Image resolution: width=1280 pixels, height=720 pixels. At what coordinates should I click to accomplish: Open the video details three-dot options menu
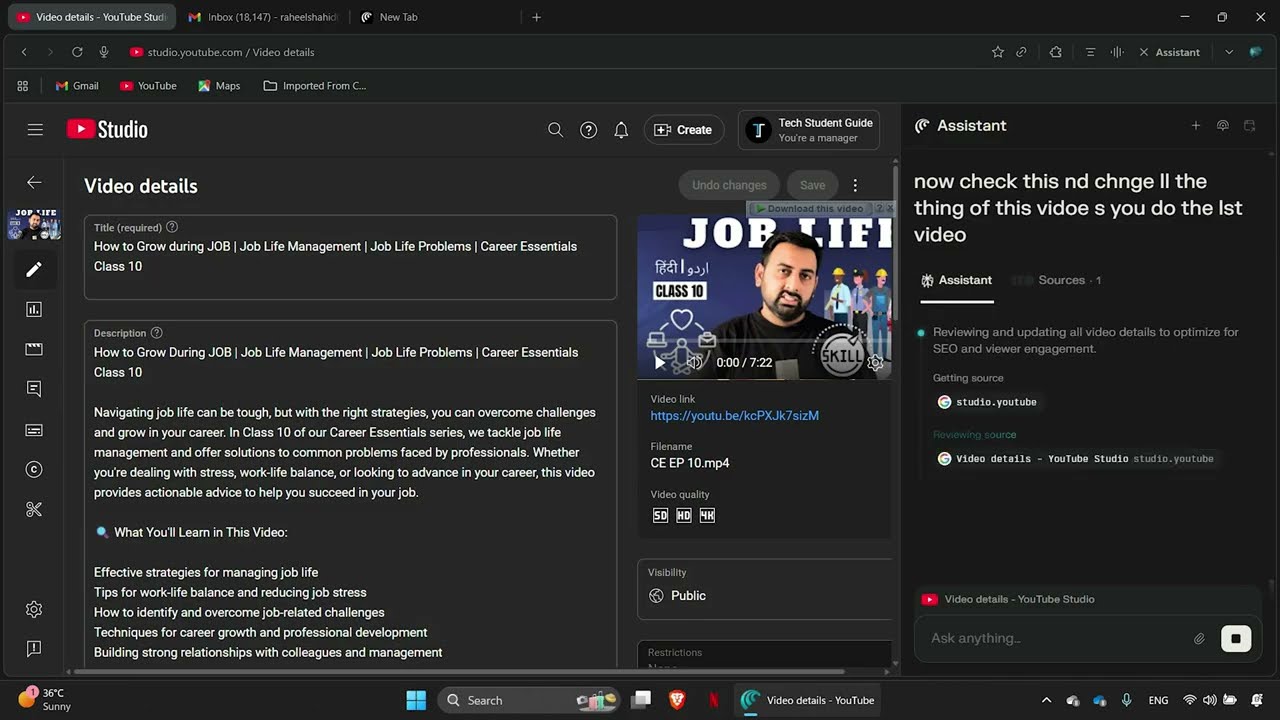point(855,185)
